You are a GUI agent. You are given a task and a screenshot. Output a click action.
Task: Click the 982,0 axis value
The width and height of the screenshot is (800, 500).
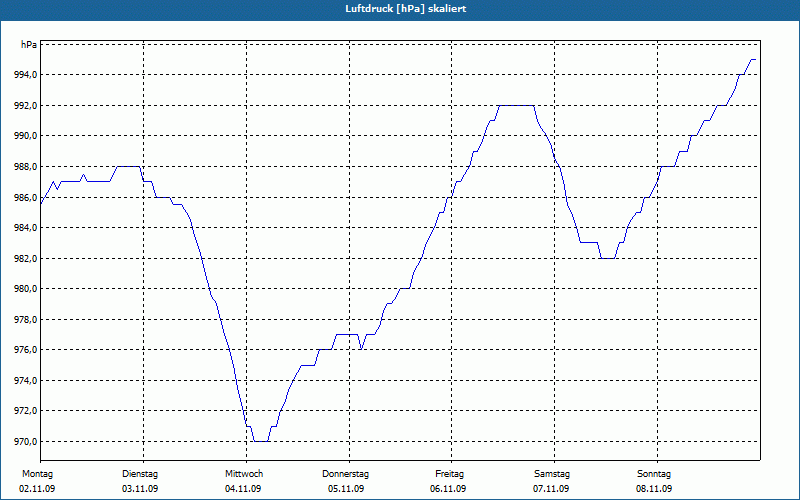point(26,259)
